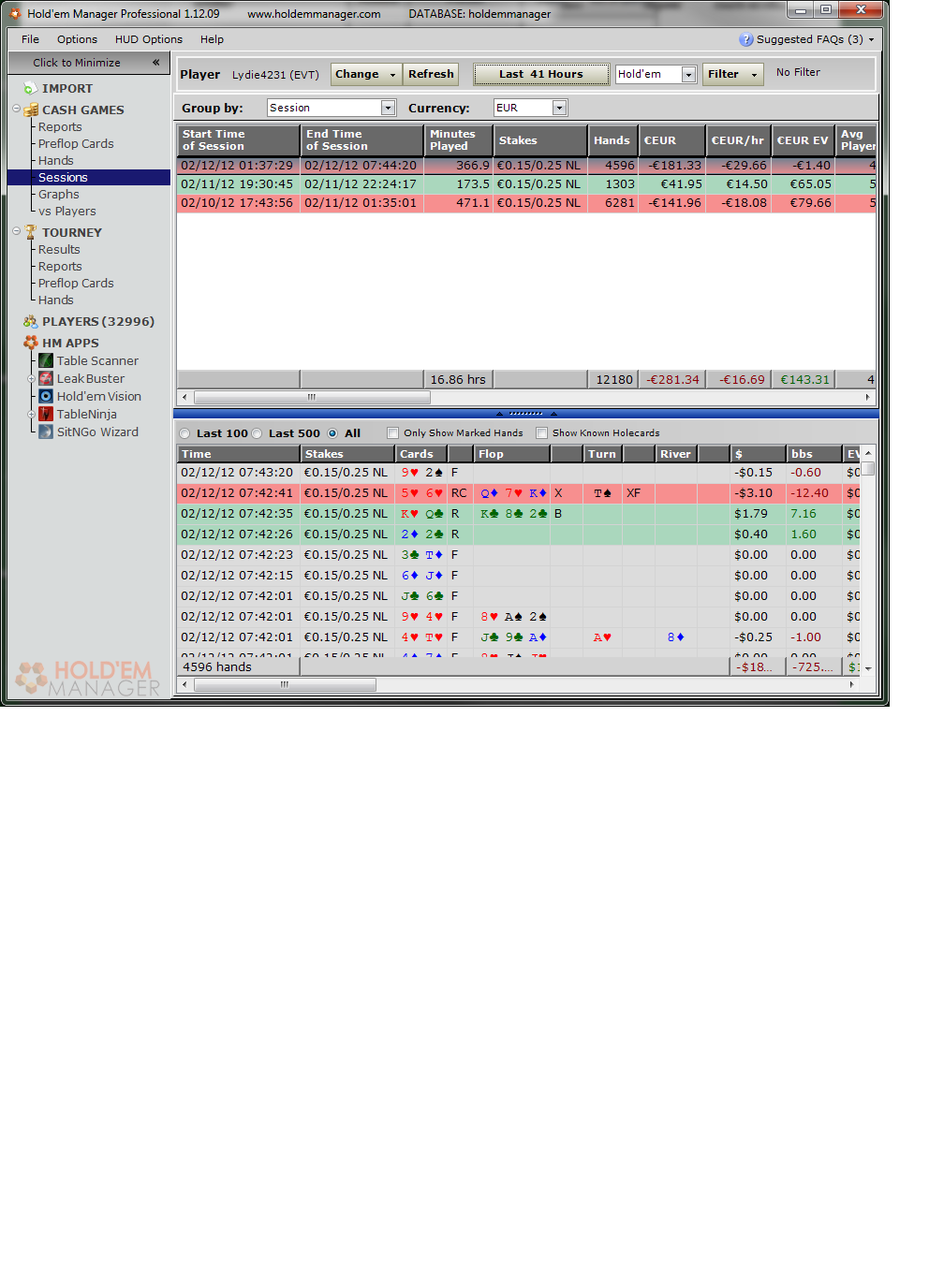Enable Show Known Holecards checkbox
This screenshot has height=1288, width=929.
coord(541,433)
